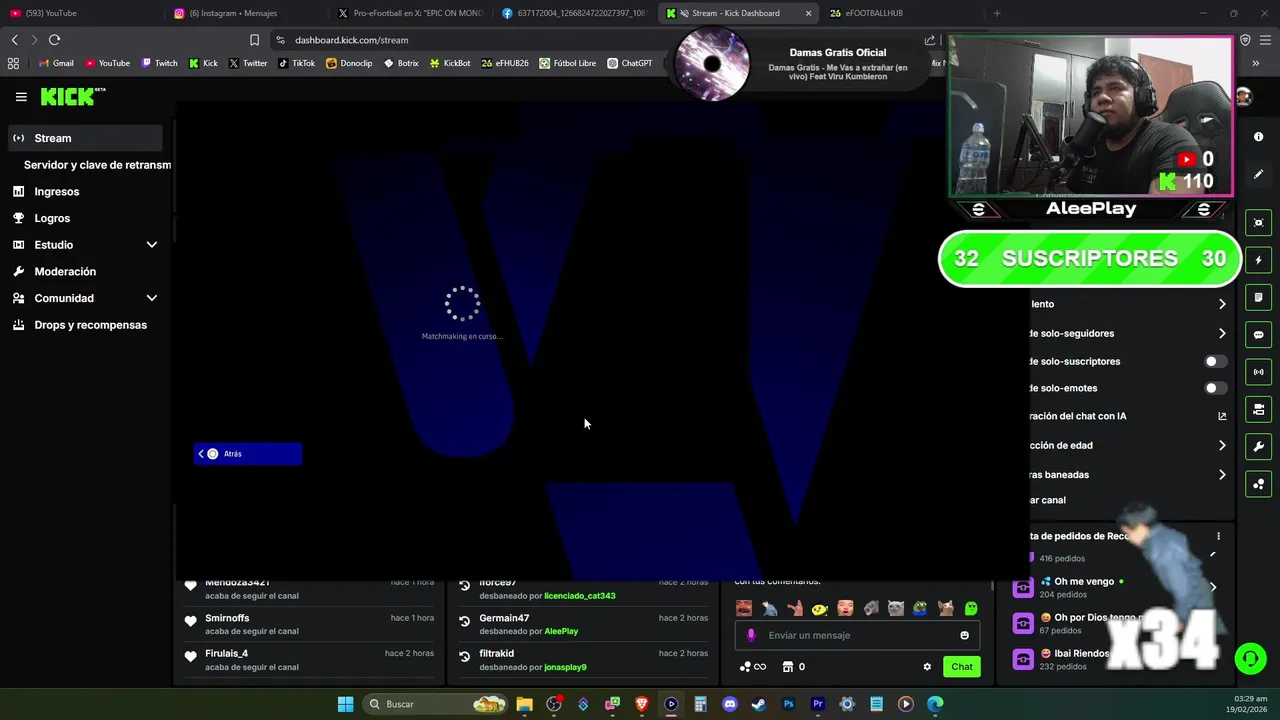Screen dimensions: 1280x720
Task: Reload the page in browser toolbar
Action: (x=54, y=40)
